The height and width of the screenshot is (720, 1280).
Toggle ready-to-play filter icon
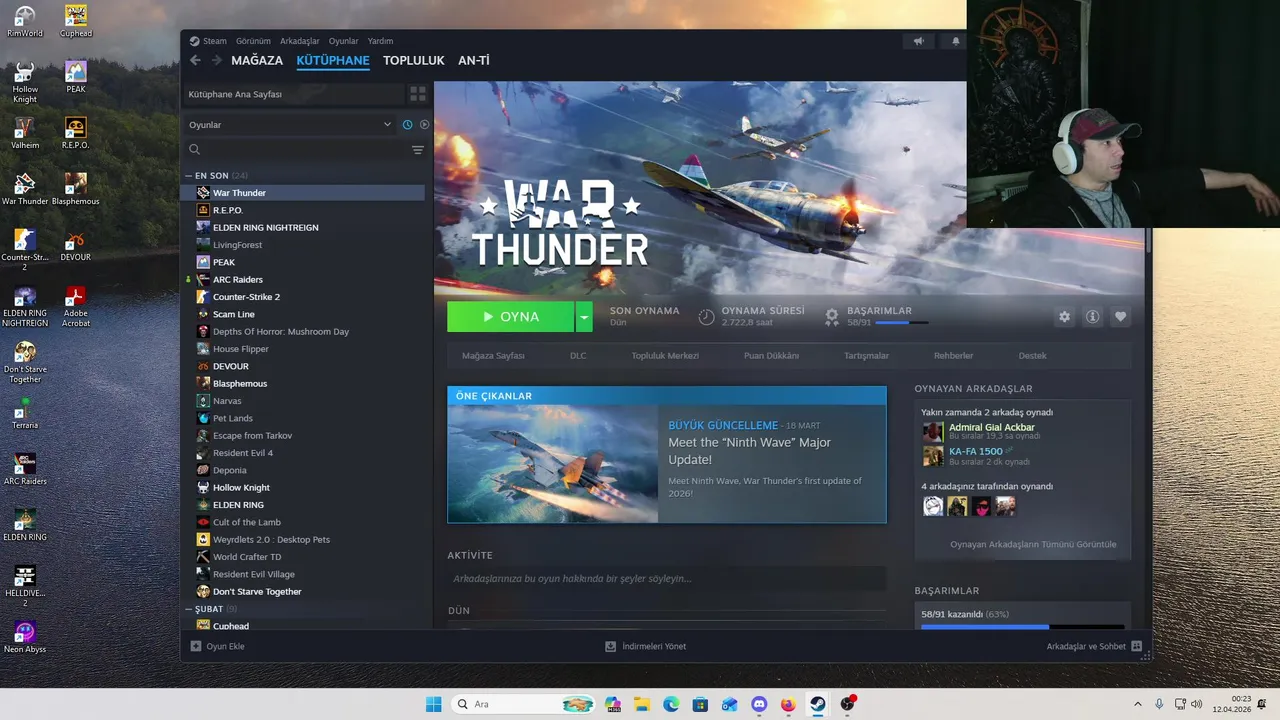coord(424,125)
